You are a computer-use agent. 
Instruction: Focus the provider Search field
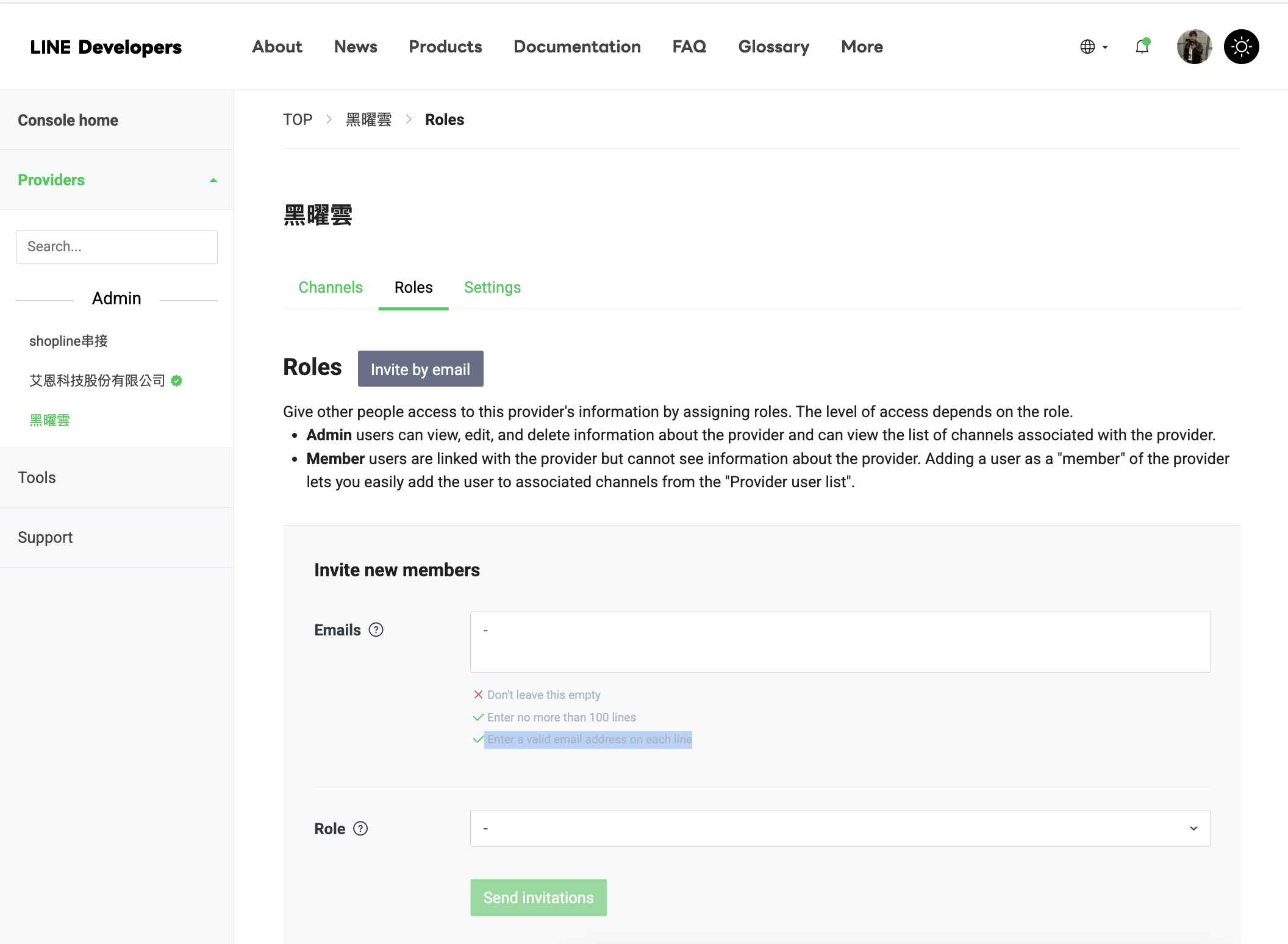click(116, 247)
